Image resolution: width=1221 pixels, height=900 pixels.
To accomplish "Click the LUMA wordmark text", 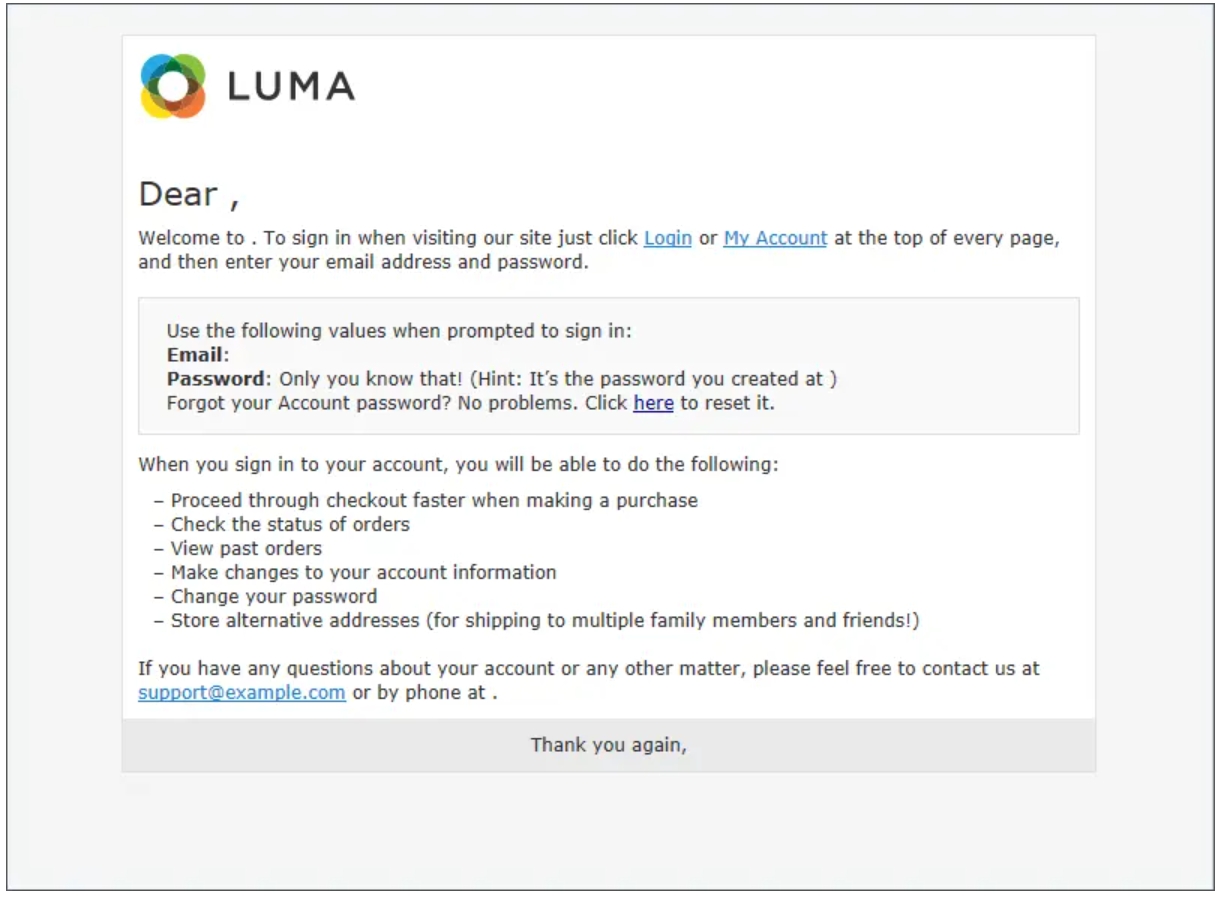I will pyautogui.click(x=291, y=87).
